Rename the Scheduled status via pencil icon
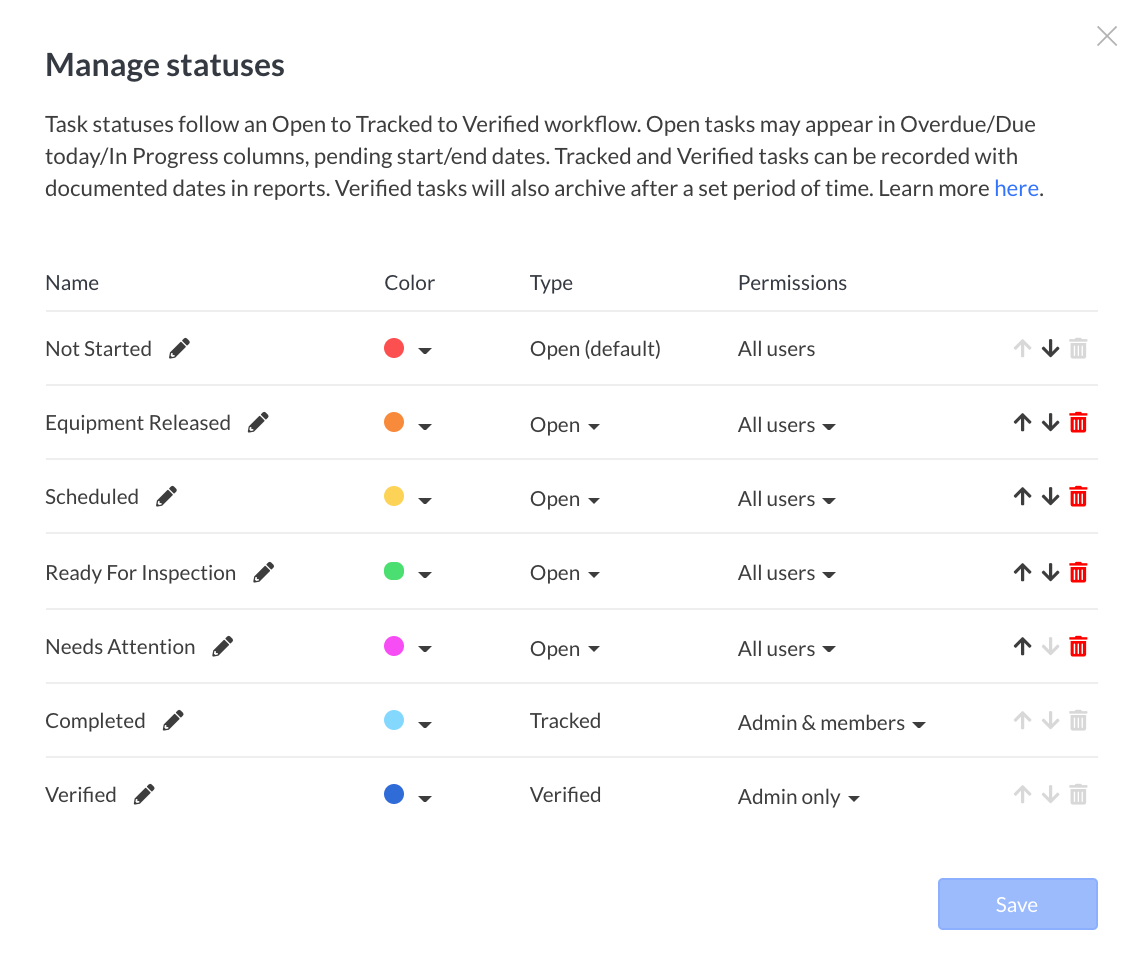The height and width of the screenshot is (976, 1144). click(166, 496)
